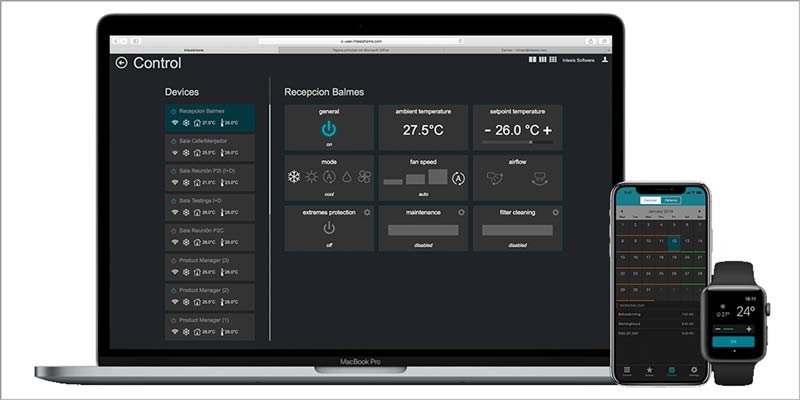Tap the plus button on the watch

[749, 329]
